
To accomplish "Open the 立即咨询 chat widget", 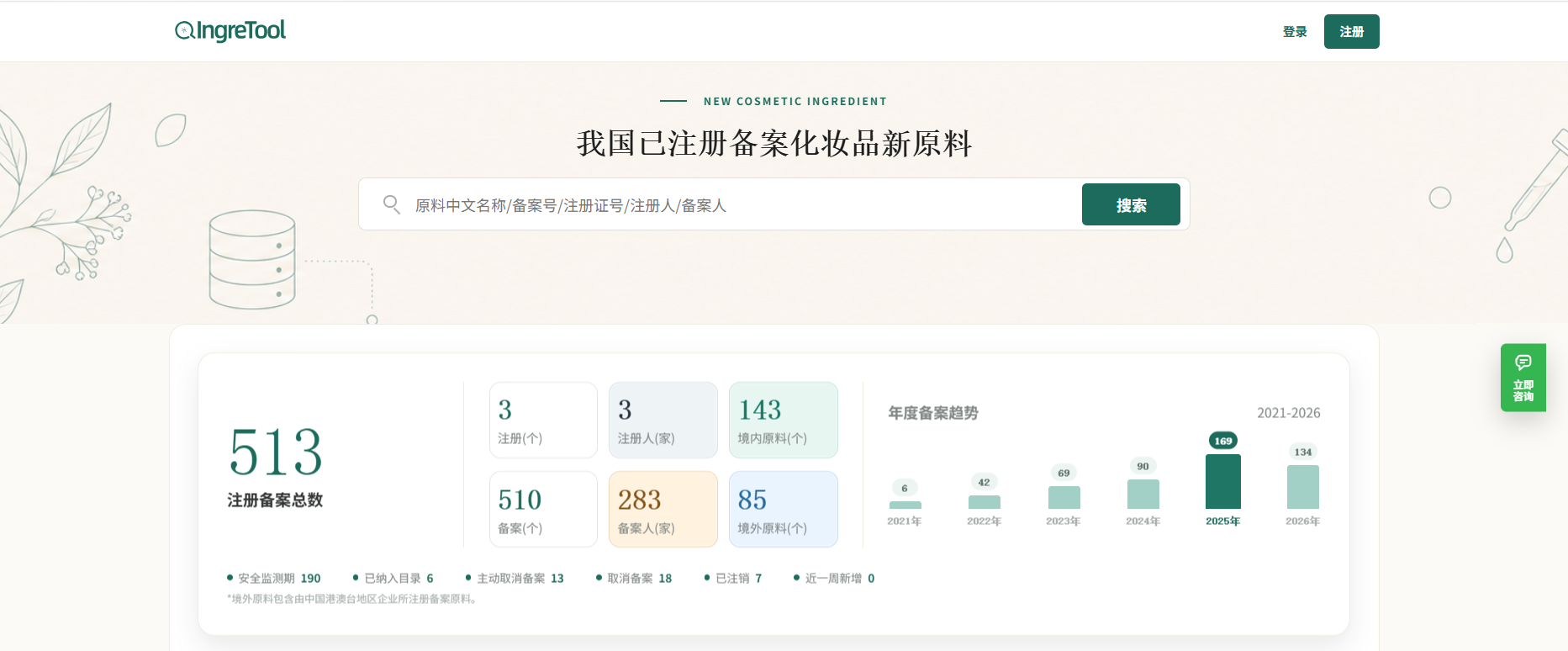I will point(1523,378).
